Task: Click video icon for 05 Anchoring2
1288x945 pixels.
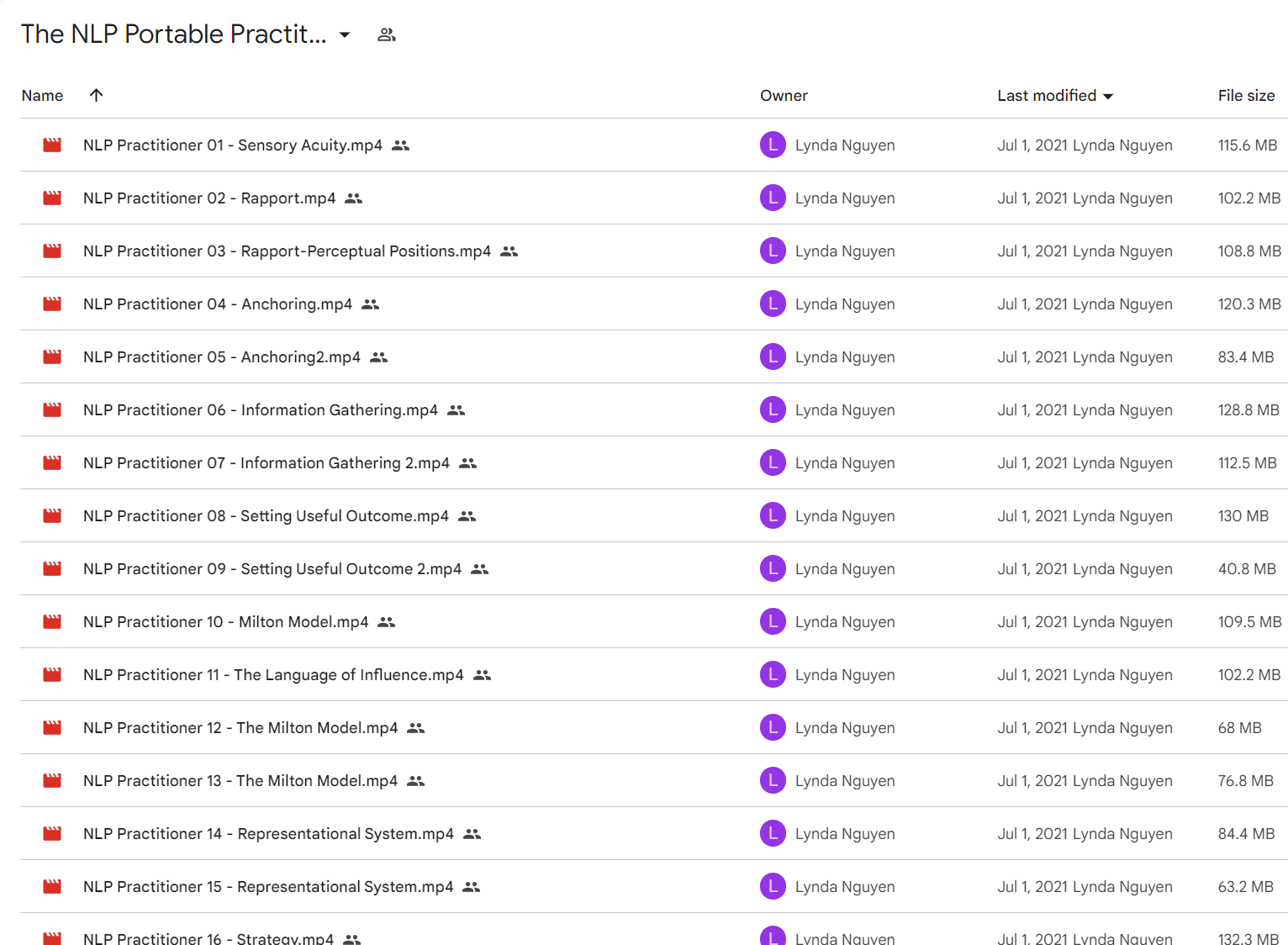Action: (x=52, y=357)
